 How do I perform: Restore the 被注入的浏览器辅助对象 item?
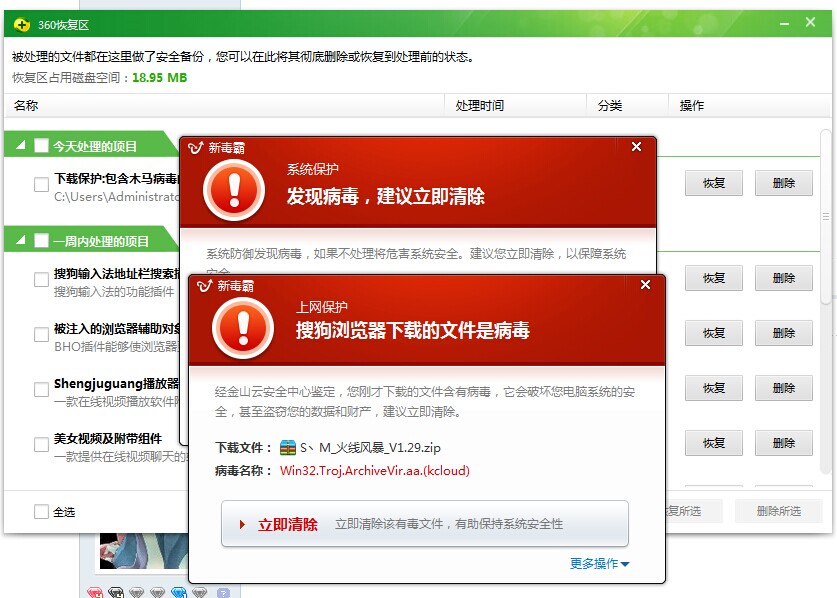(714, 333)
